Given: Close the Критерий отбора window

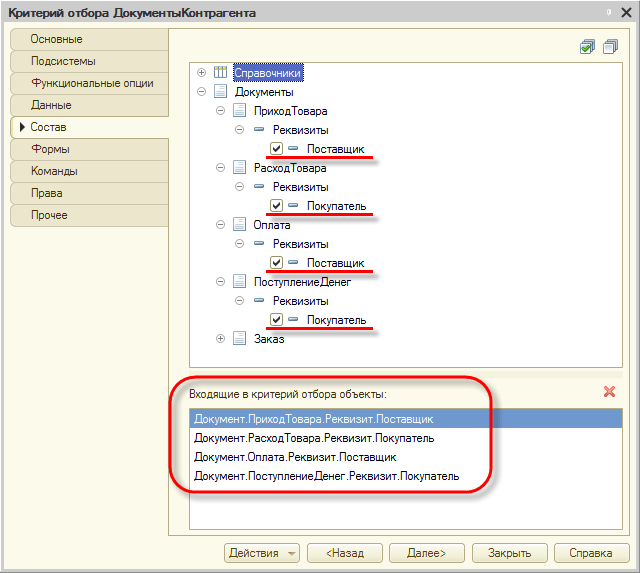Looking at the screenshot, I should point(627,13).
